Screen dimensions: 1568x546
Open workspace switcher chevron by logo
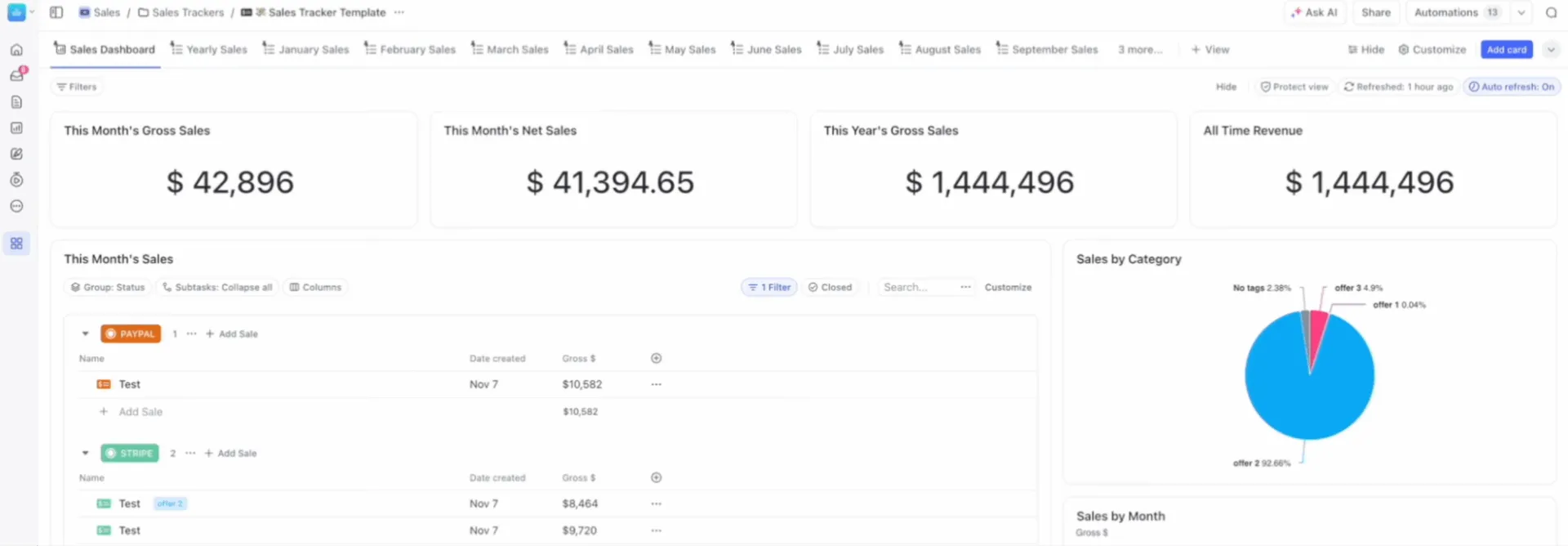[x=32, y=12]
